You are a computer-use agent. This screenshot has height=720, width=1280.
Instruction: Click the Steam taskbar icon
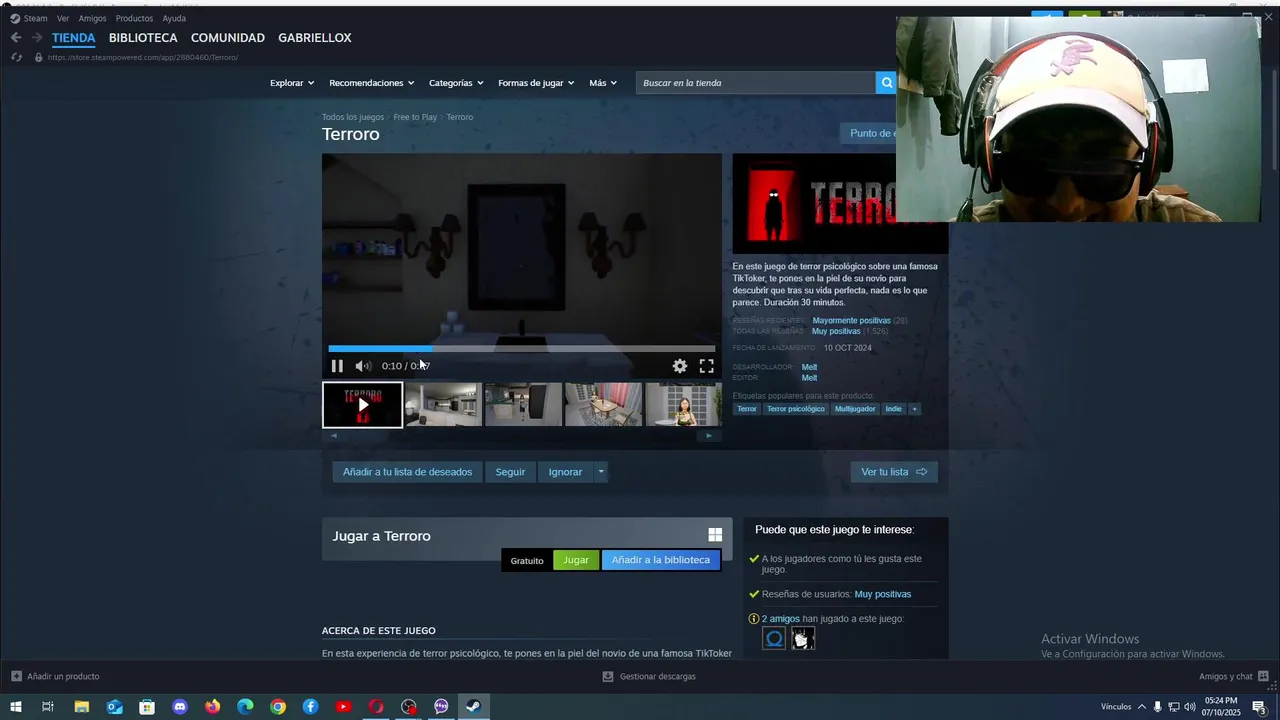tap(474, 707)
